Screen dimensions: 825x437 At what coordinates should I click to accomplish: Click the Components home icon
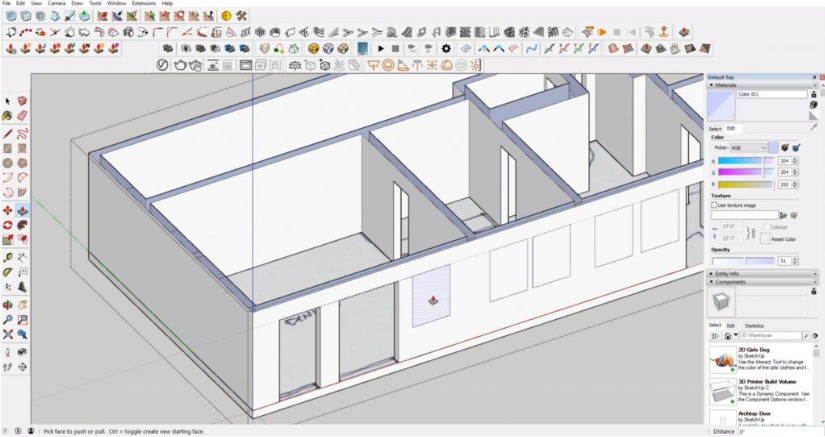728,336
